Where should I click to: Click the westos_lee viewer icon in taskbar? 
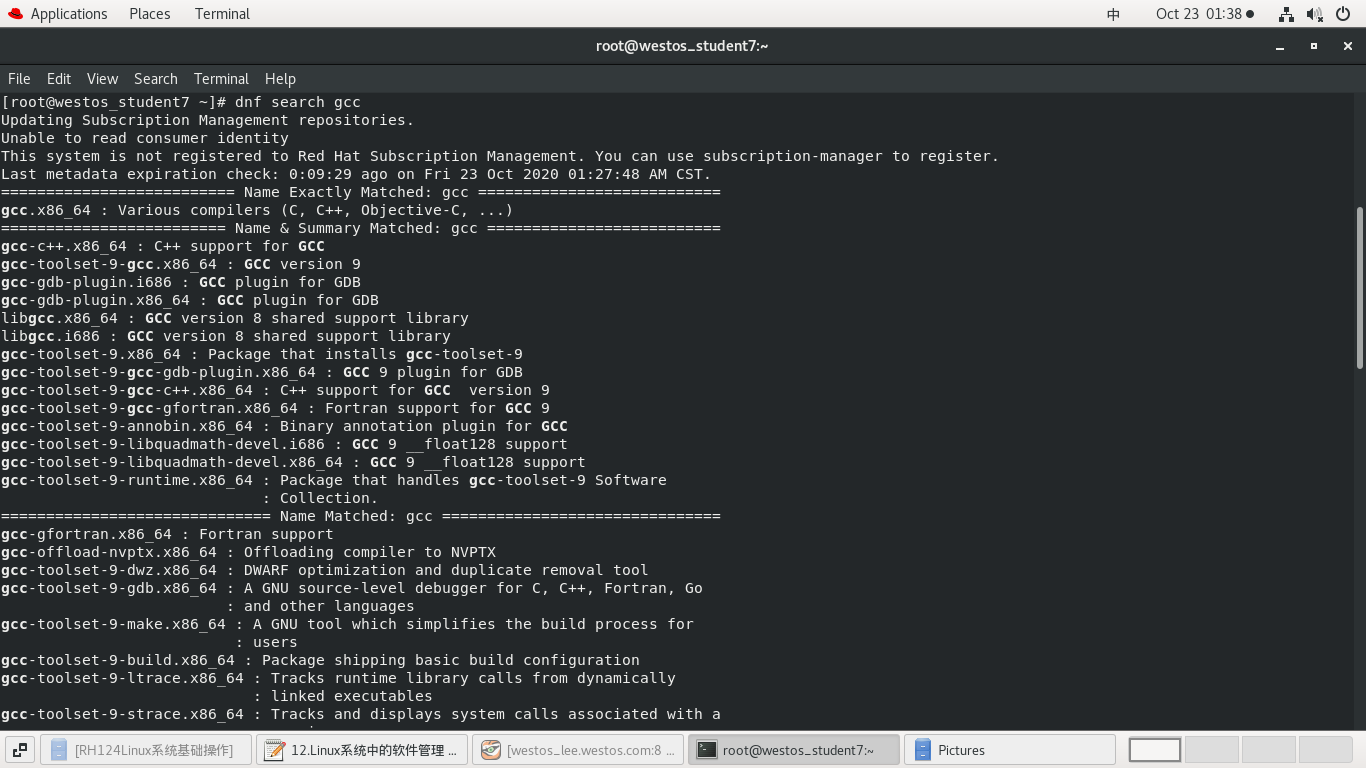(x=490, y=750)
